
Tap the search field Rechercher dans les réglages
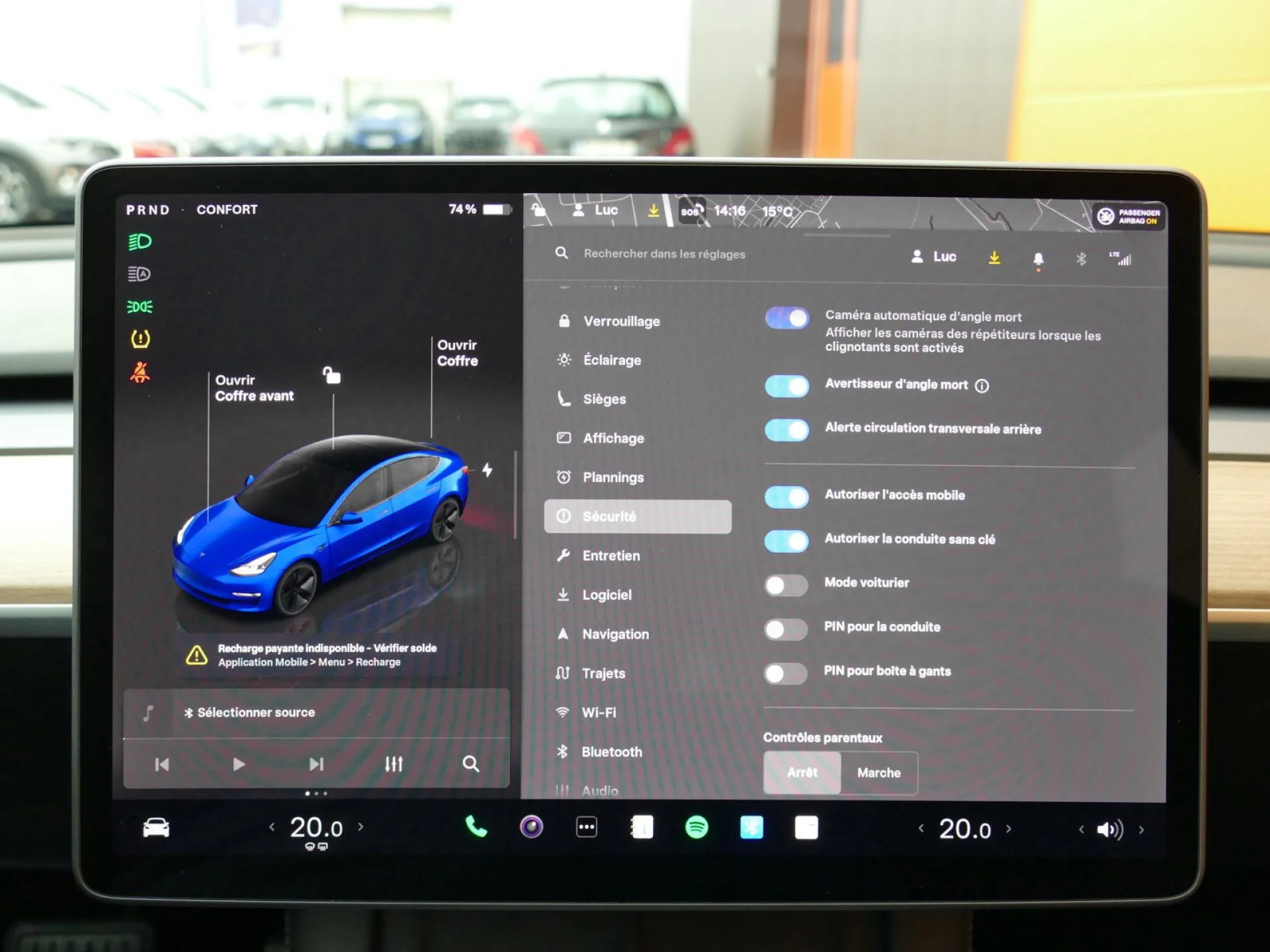pyautogui.click(x=664, y=254)
